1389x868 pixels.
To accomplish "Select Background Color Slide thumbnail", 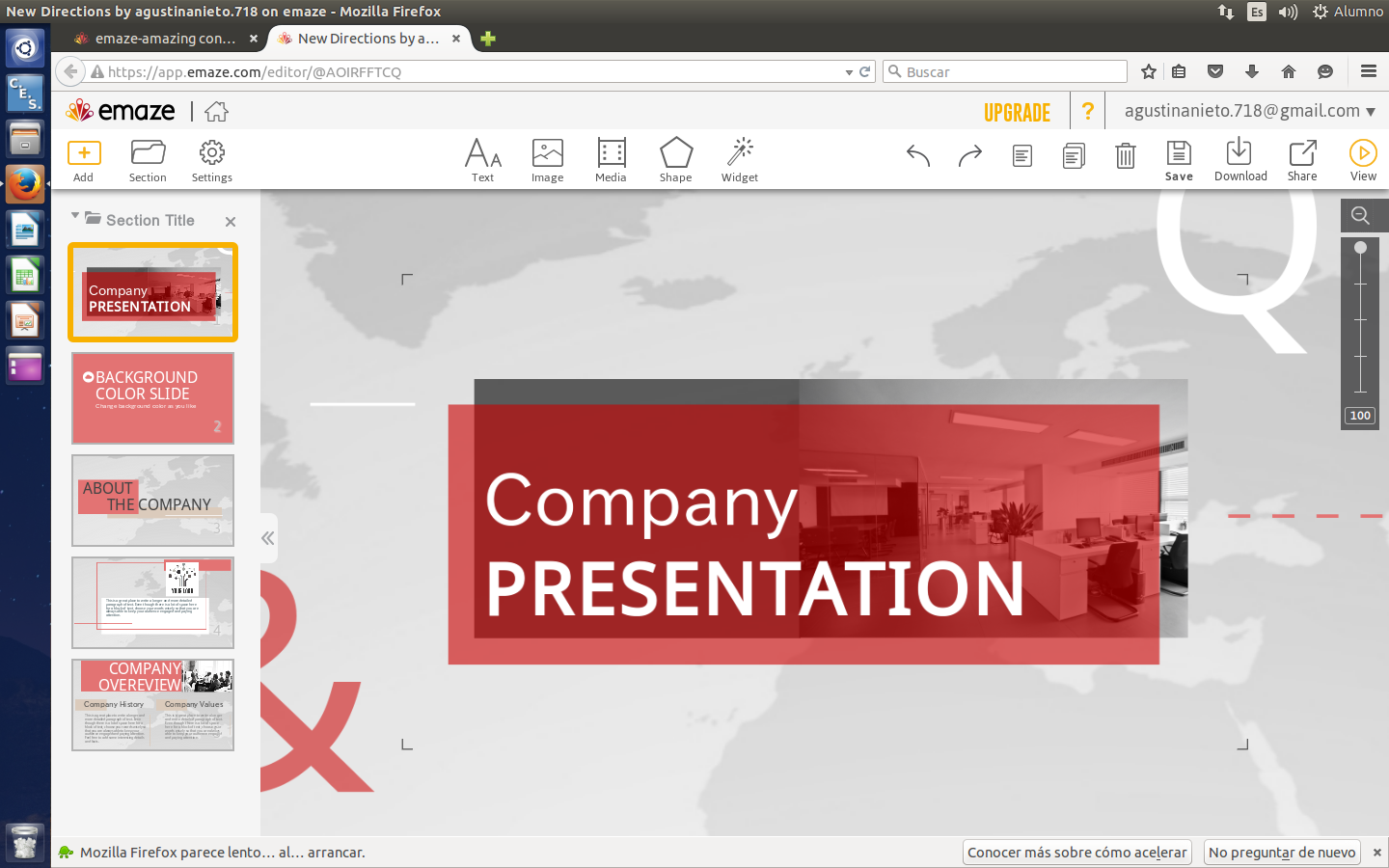I will 152,398.
